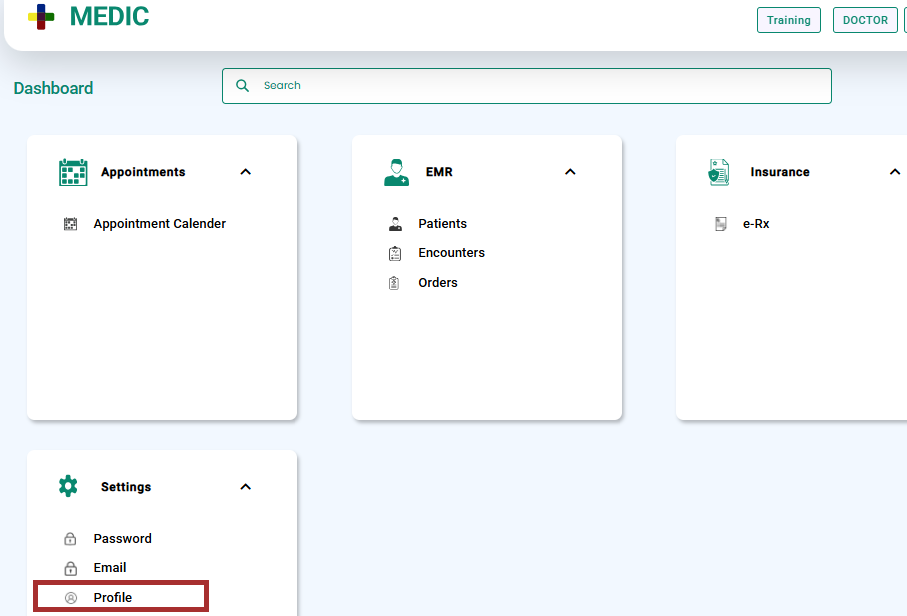The width and height of the screenshot is (907, 616).
Task: Open the Patients page
Action: point(443,224)
